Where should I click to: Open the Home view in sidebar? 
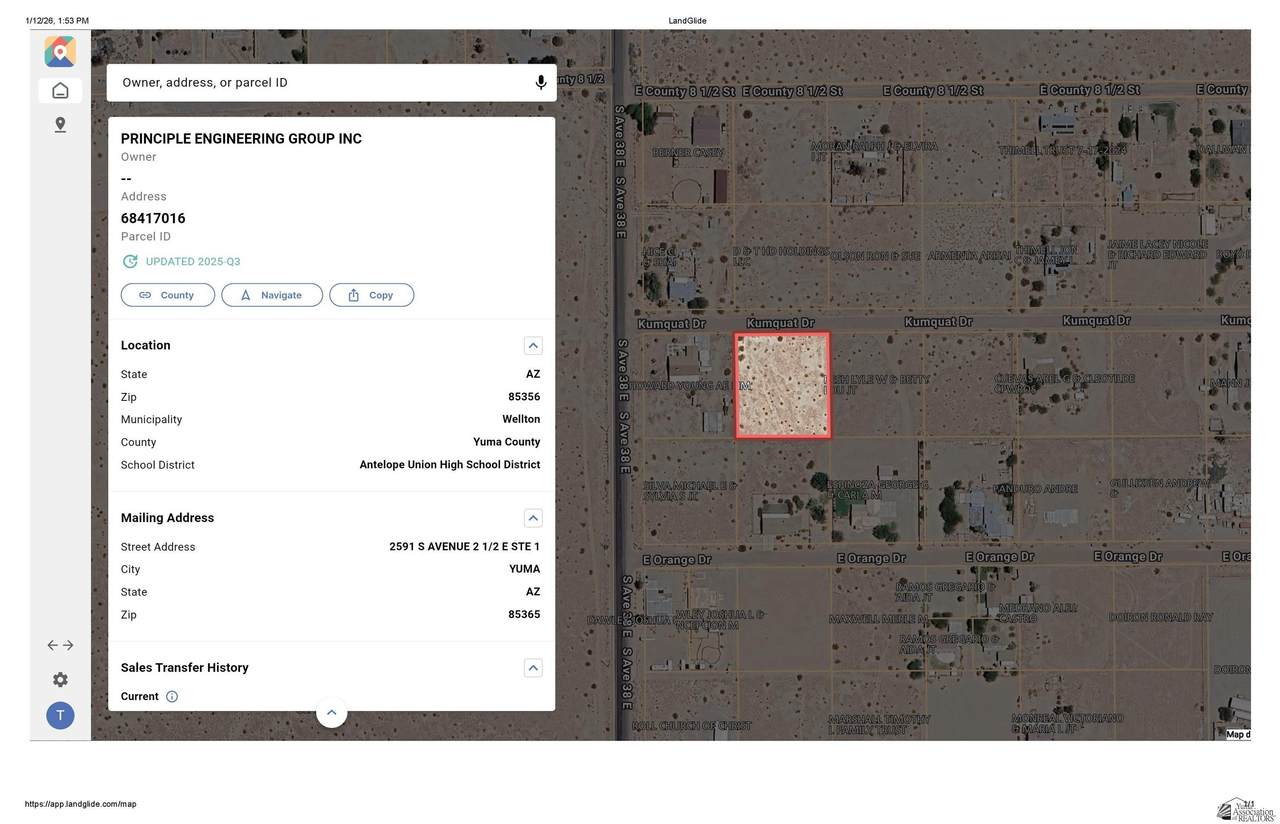click(x=60, y=91)
